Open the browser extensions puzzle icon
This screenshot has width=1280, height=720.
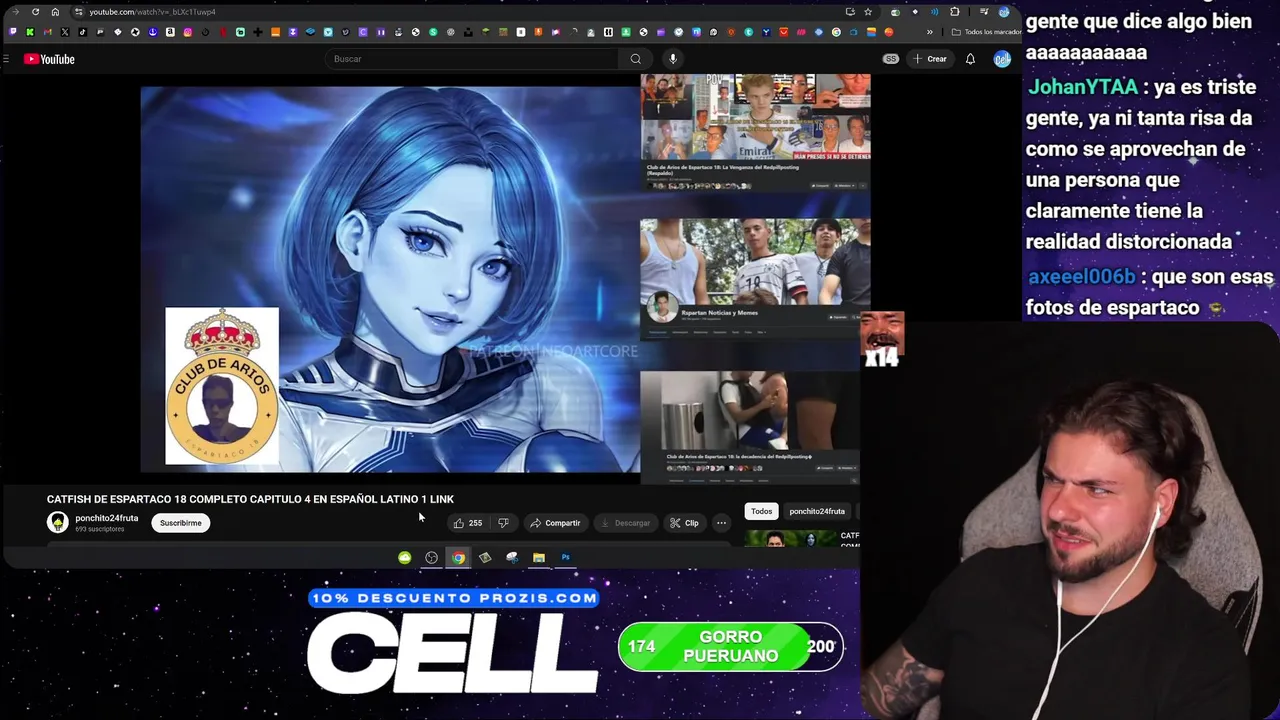(x=954, y=12)
